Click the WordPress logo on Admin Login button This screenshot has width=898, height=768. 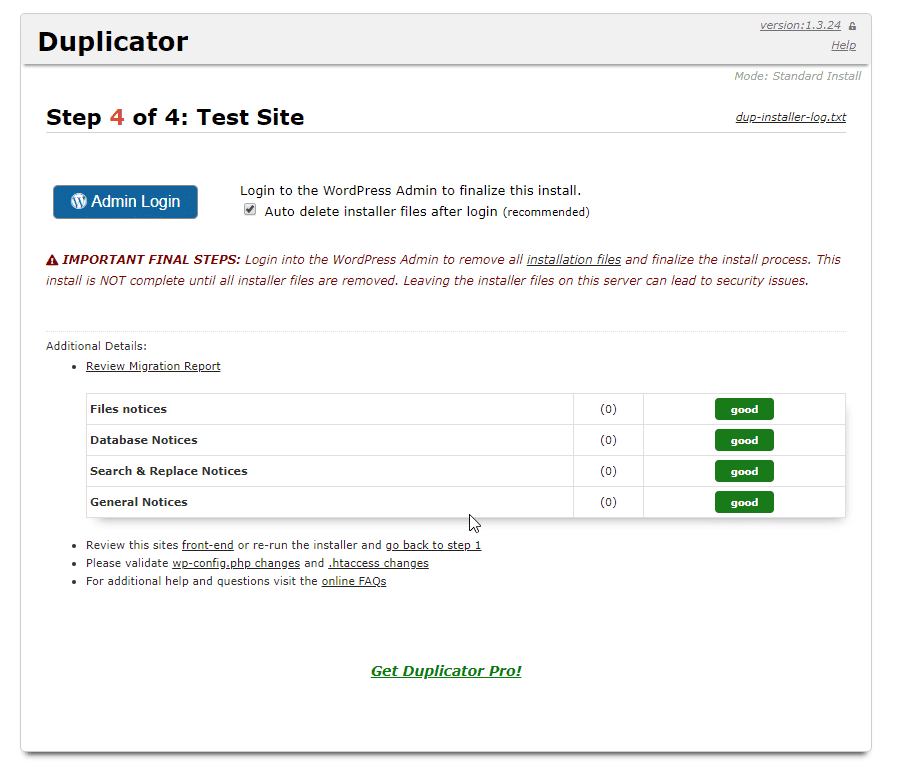[x=79, y=201]
